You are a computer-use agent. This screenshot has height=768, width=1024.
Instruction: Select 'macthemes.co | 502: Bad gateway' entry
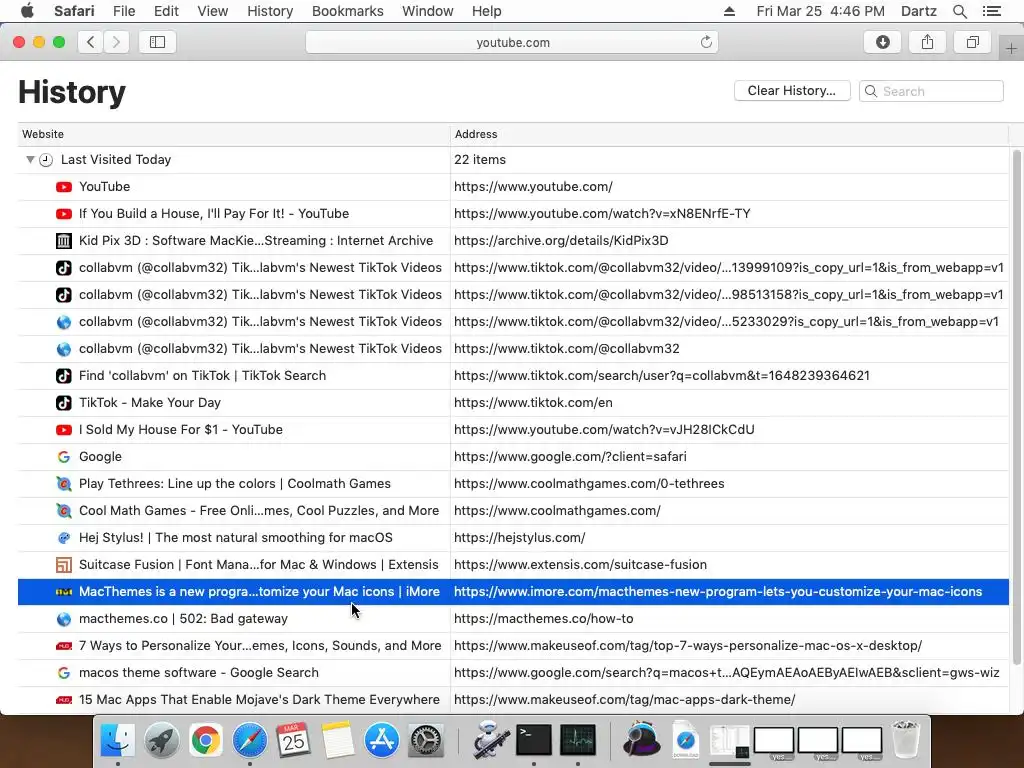513,618
